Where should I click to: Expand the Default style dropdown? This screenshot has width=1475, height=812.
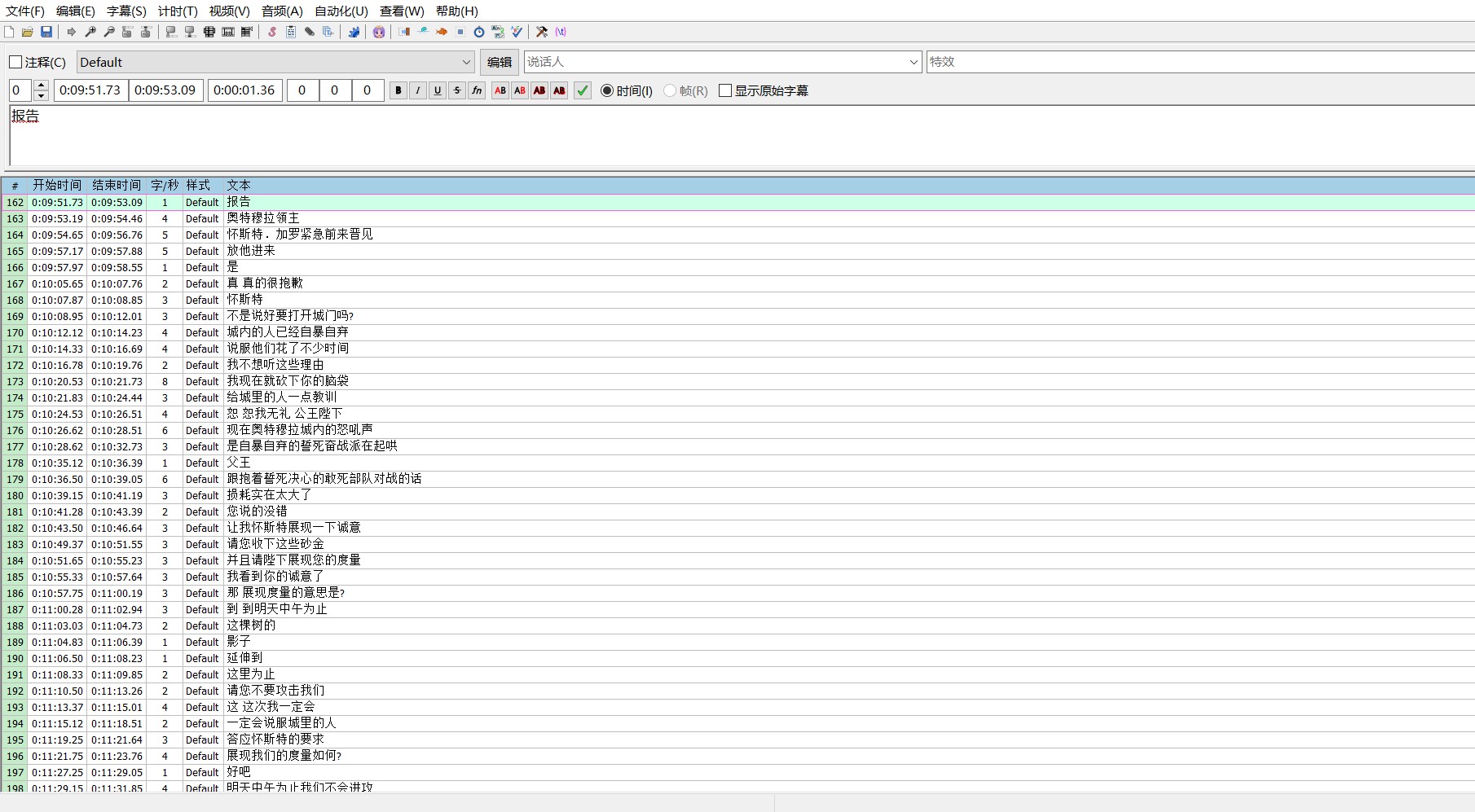pyautogui.click(x=467, y=62)
